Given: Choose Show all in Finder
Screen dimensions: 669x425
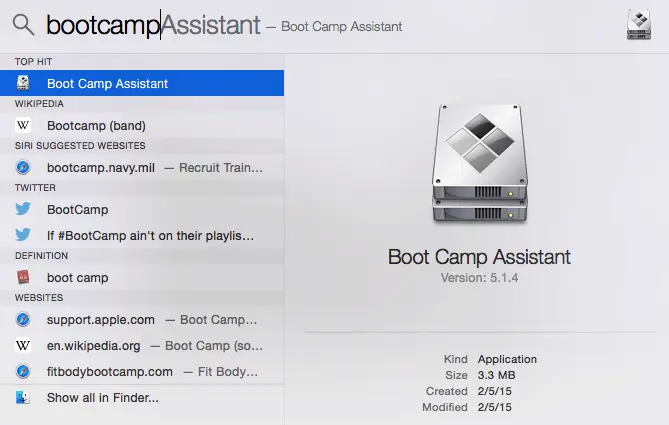Looking at the screenshot, I should pyautogui.click(x=102, y=398).
